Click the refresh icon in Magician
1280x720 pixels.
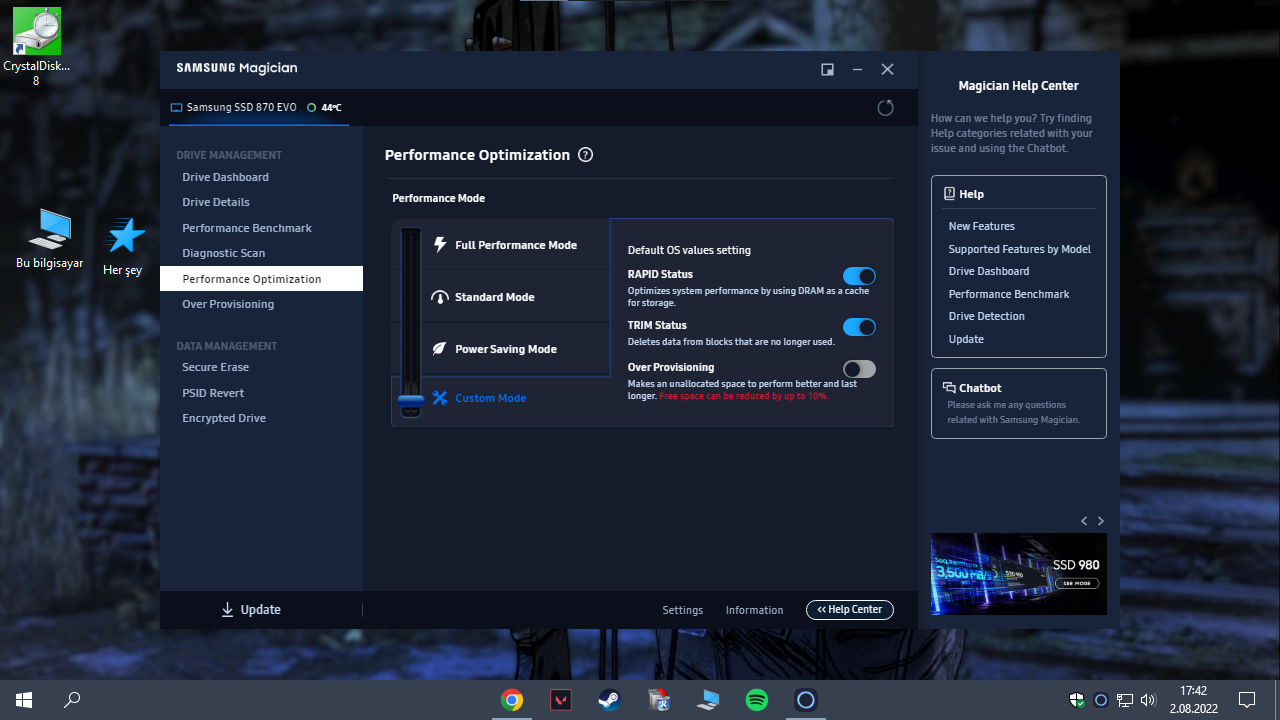pos(885,108)
